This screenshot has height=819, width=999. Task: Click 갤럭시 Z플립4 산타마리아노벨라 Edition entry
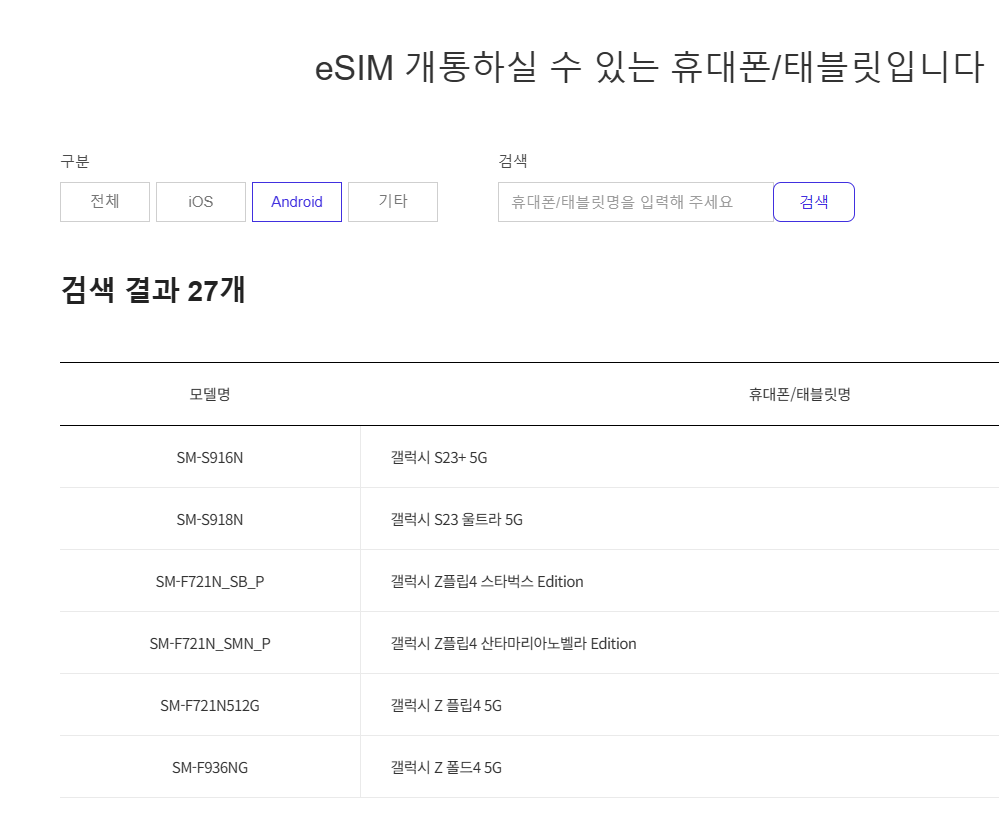pyautogui.click(x=514, y=643)
